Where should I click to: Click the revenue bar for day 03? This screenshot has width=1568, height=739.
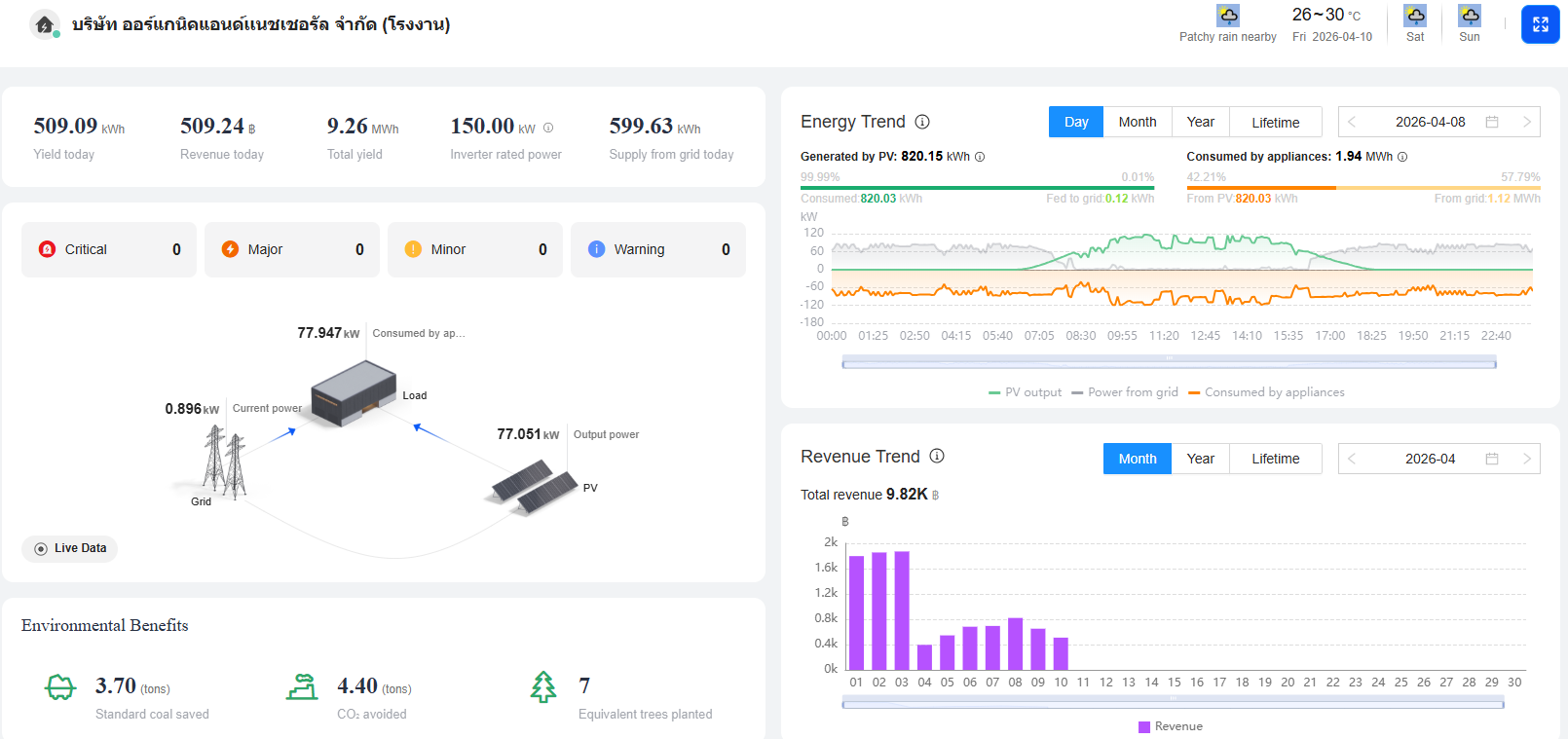(902, 610)
